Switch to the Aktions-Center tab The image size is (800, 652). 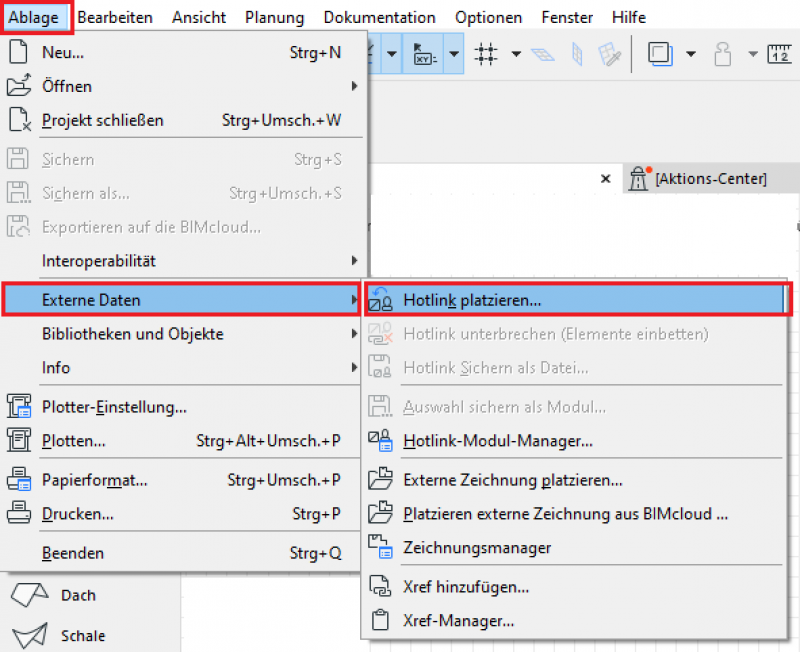710,178
